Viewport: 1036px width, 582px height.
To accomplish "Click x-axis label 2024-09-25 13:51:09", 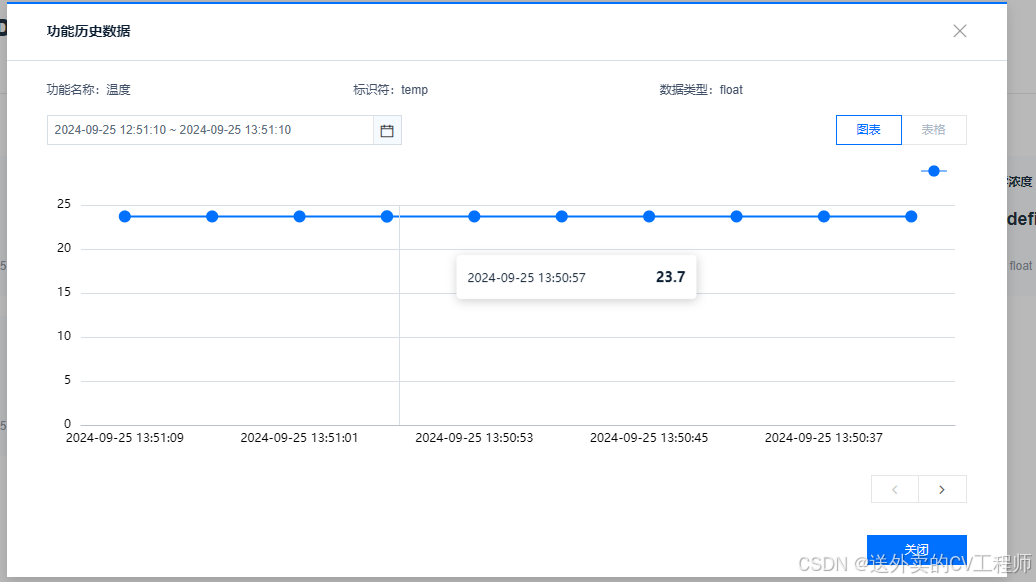I will [125, 437].
